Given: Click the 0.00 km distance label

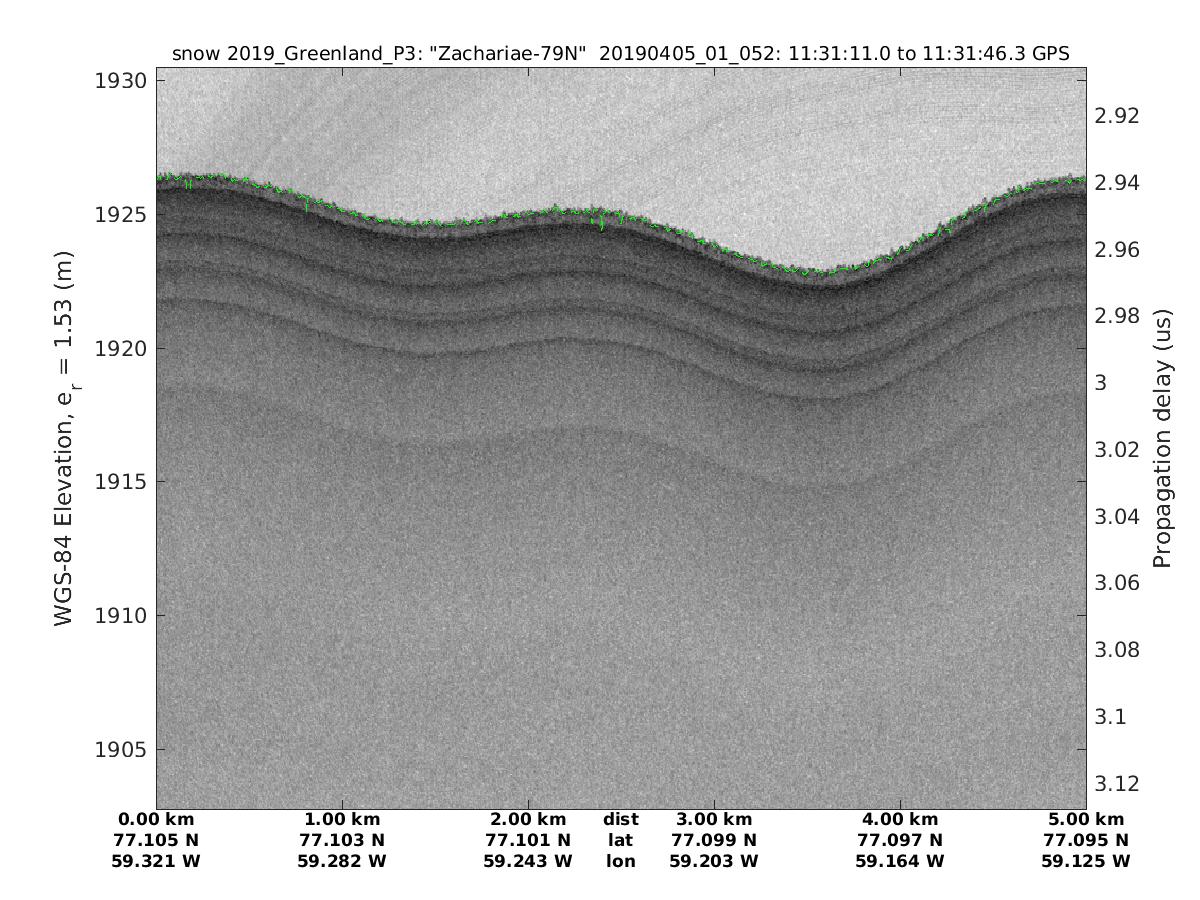Looking at the screenshot, I should (x=157, y=820).
